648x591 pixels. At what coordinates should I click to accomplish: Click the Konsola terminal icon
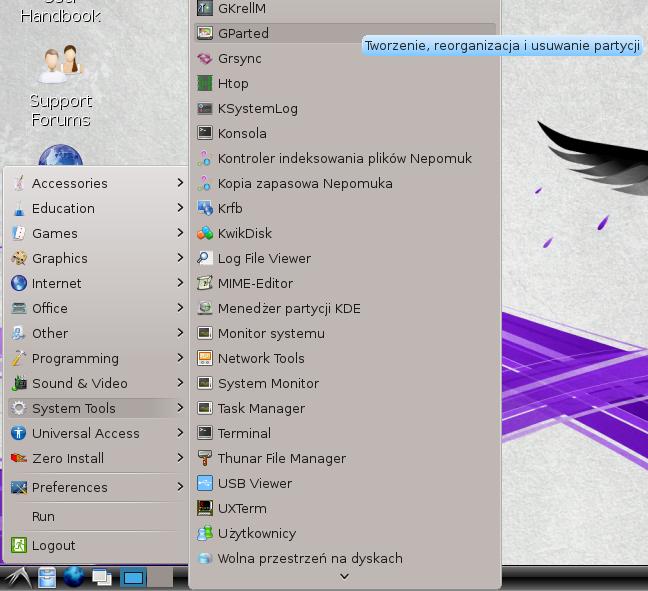point(205,133)
